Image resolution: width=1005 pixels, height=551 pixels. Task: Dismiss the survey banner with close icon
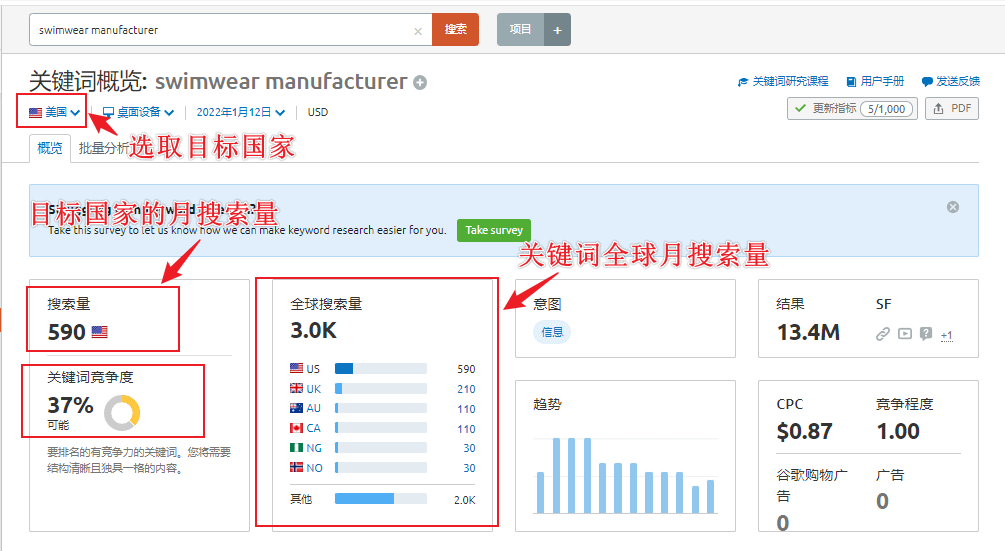click(x=953, y=207)
